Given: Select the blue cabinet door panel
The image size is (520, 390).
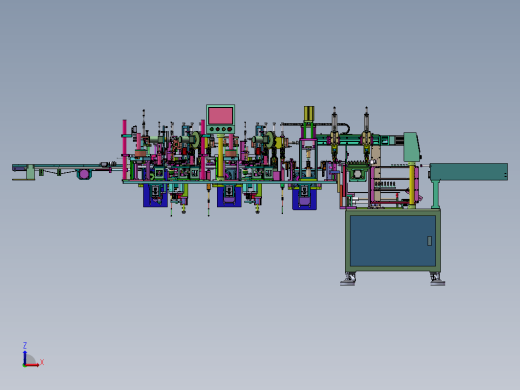Looking at the screenshot, I should click(x=393, y=241).
